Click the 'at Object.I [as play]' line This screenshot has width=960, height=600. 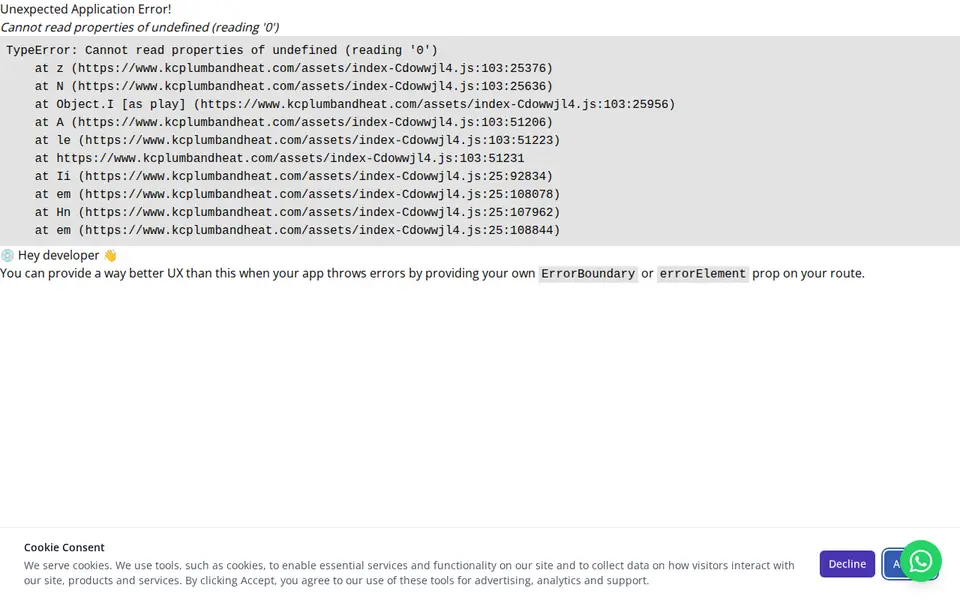354,104
